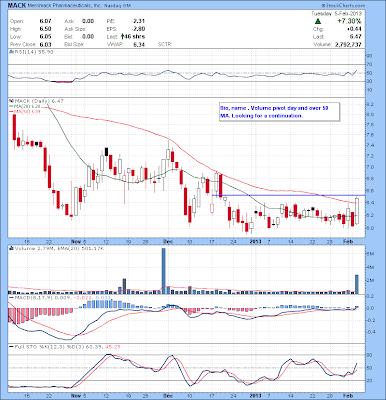
Task: Click the Volume 2,792,737 value
Action: coord(348,44)
